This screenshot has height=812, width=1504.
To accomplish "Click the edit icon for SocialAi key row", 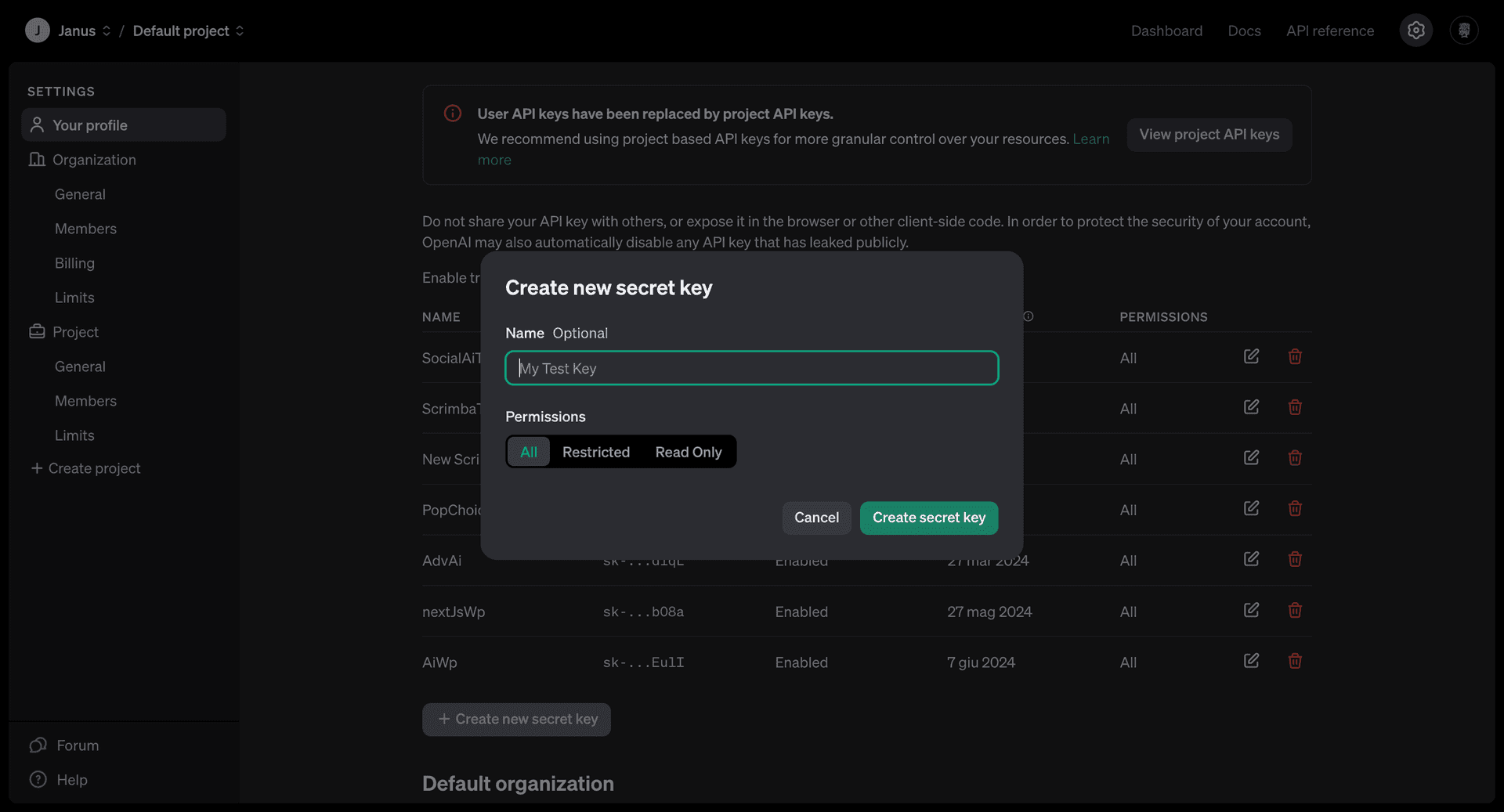I will (x=1251, y=357).
